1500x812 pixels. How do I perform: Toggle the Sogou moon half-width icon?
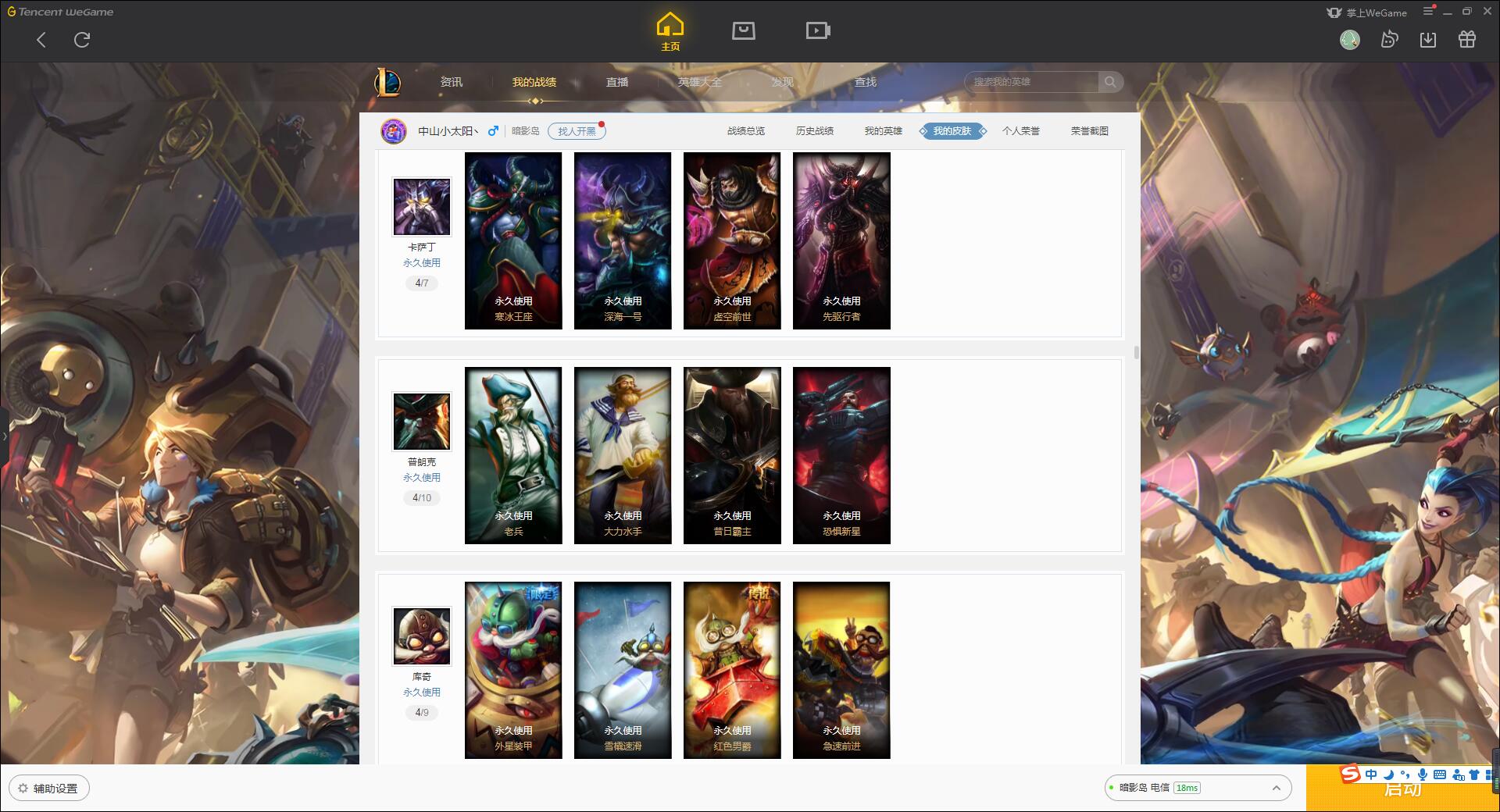tap(1388, 775)
